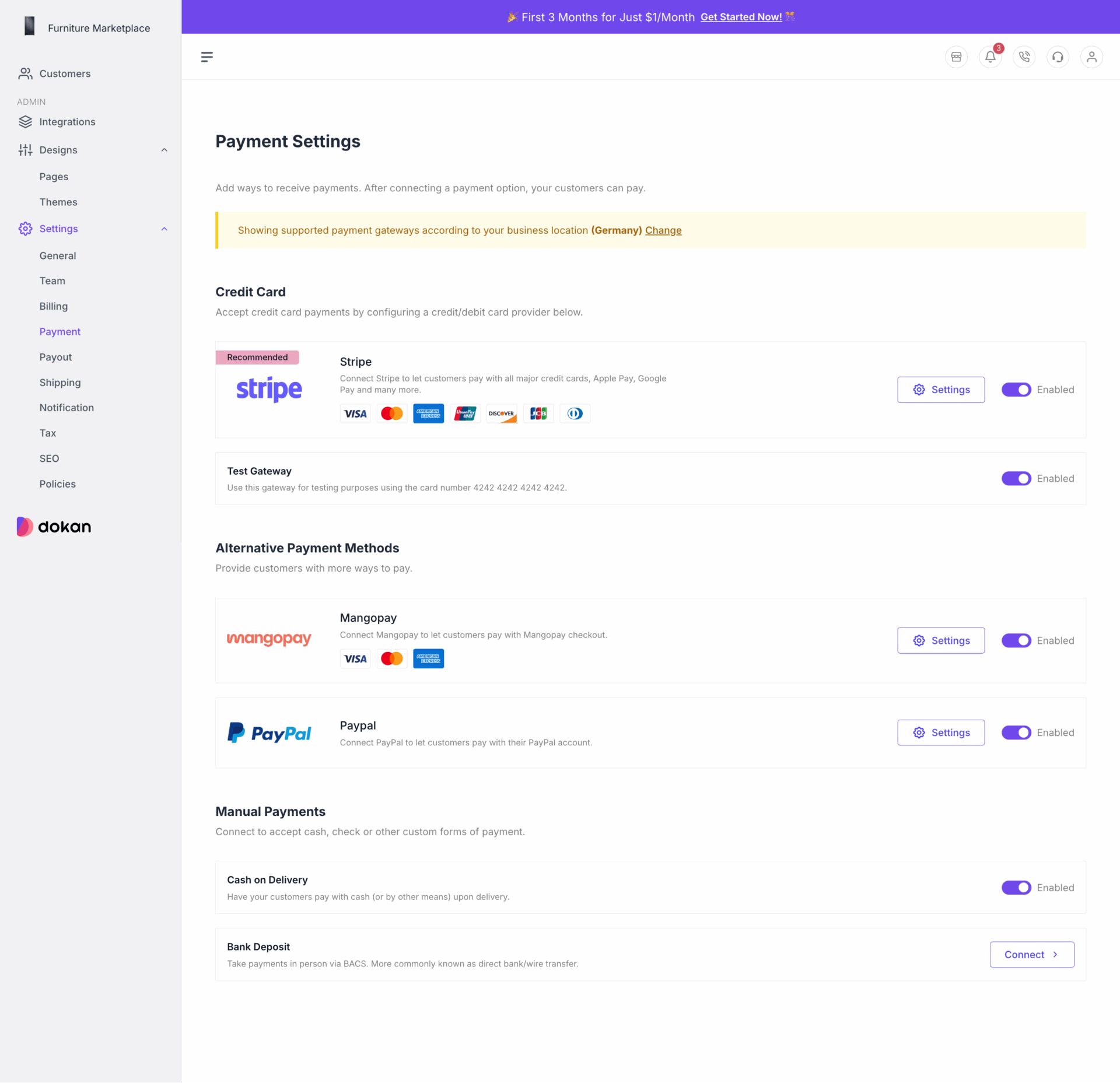Click the notifications bell icon
The height and width of the screenshot is (1083, 1120).
(990, 57)
